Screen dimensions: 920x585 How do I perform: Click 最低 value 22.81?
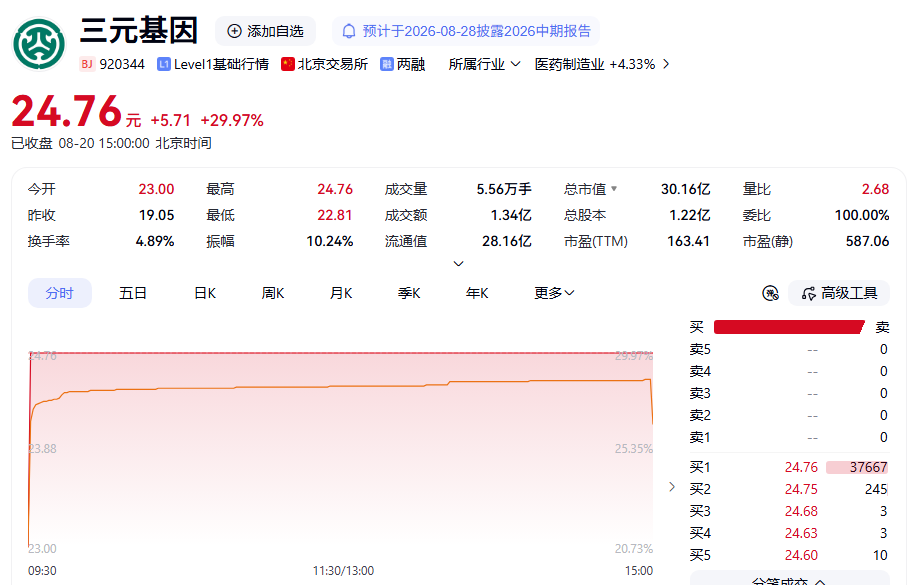click(x=335, y=215)
